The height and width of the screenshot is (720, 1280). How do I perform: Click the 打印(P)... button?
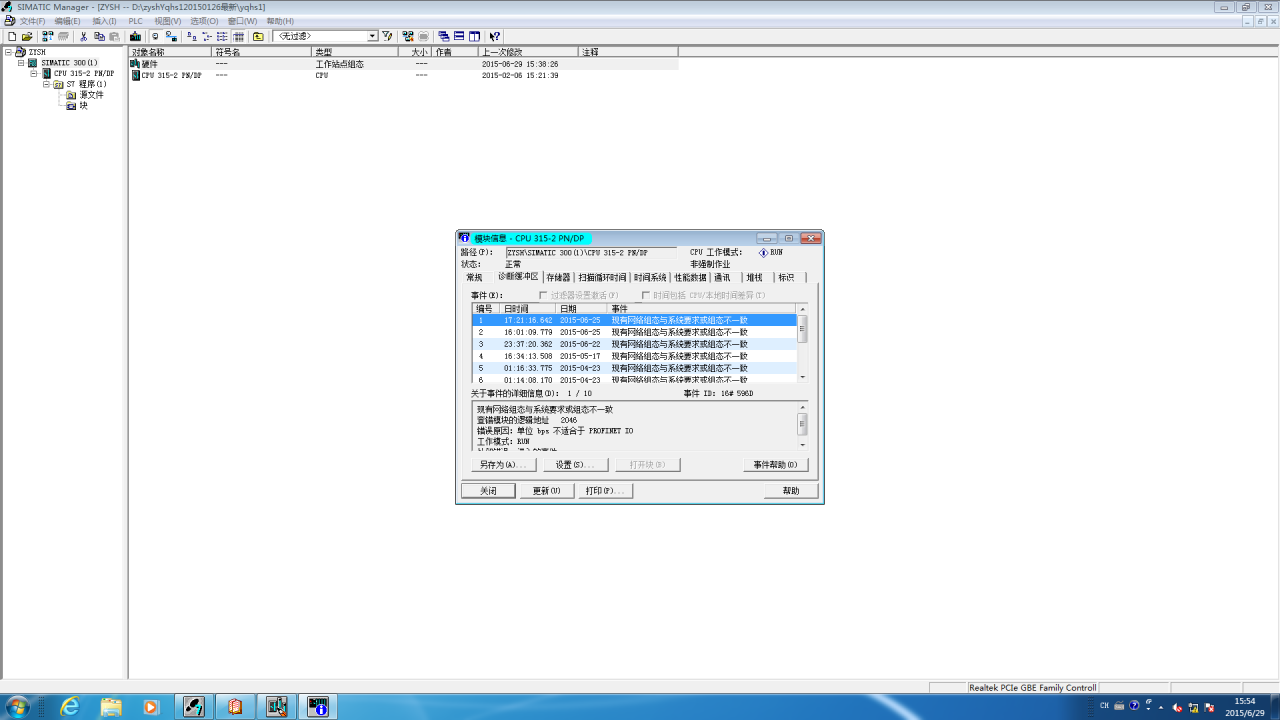pyautogui.click(x=605, y=491)
